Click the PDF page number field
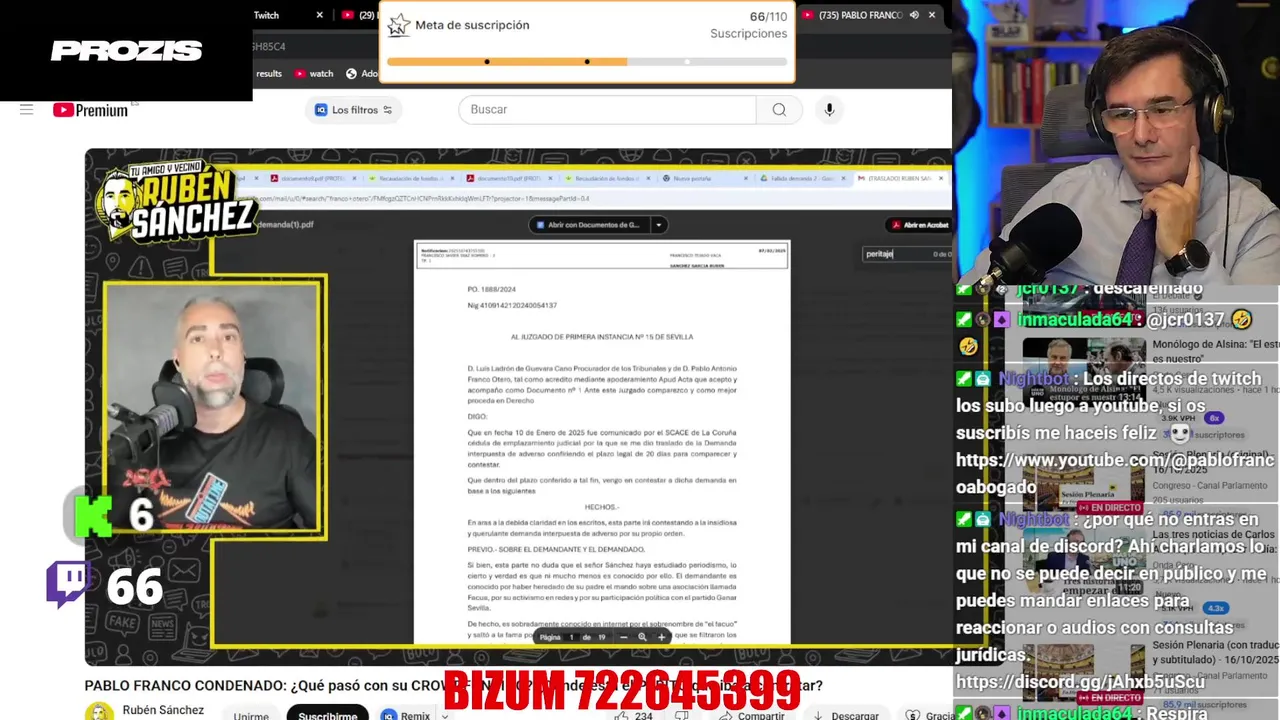The image size is (1280, 720). pos(572,637)
